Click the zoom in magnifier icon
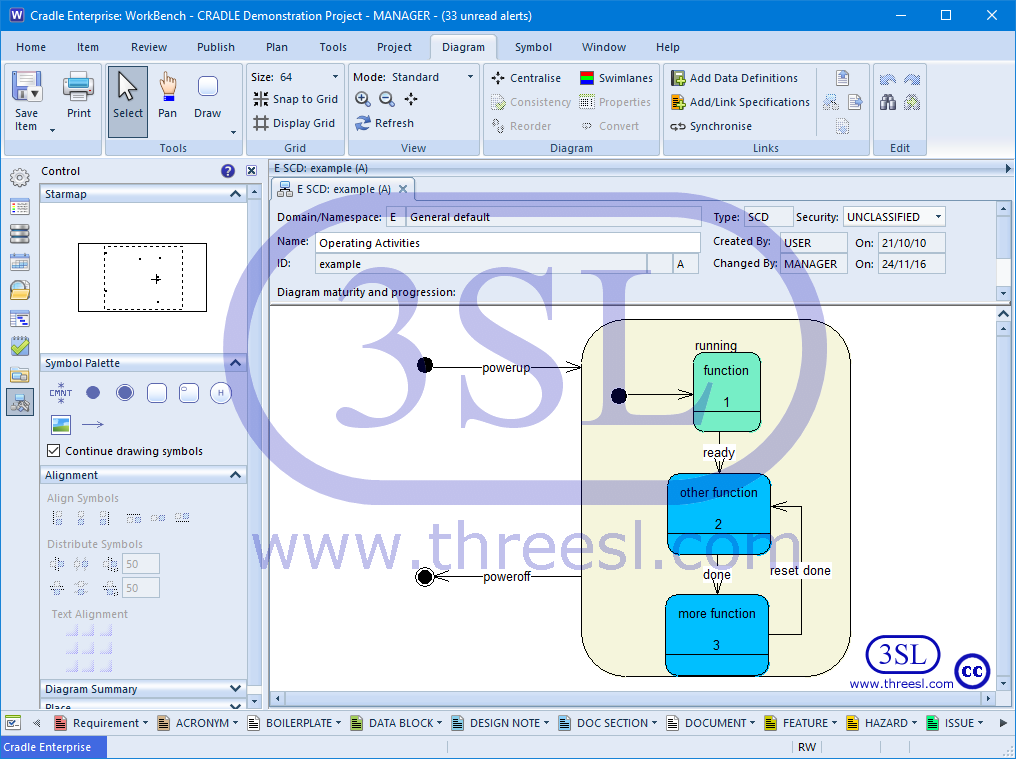Viewport: 1016px width, 759px height. click(362, 99)
